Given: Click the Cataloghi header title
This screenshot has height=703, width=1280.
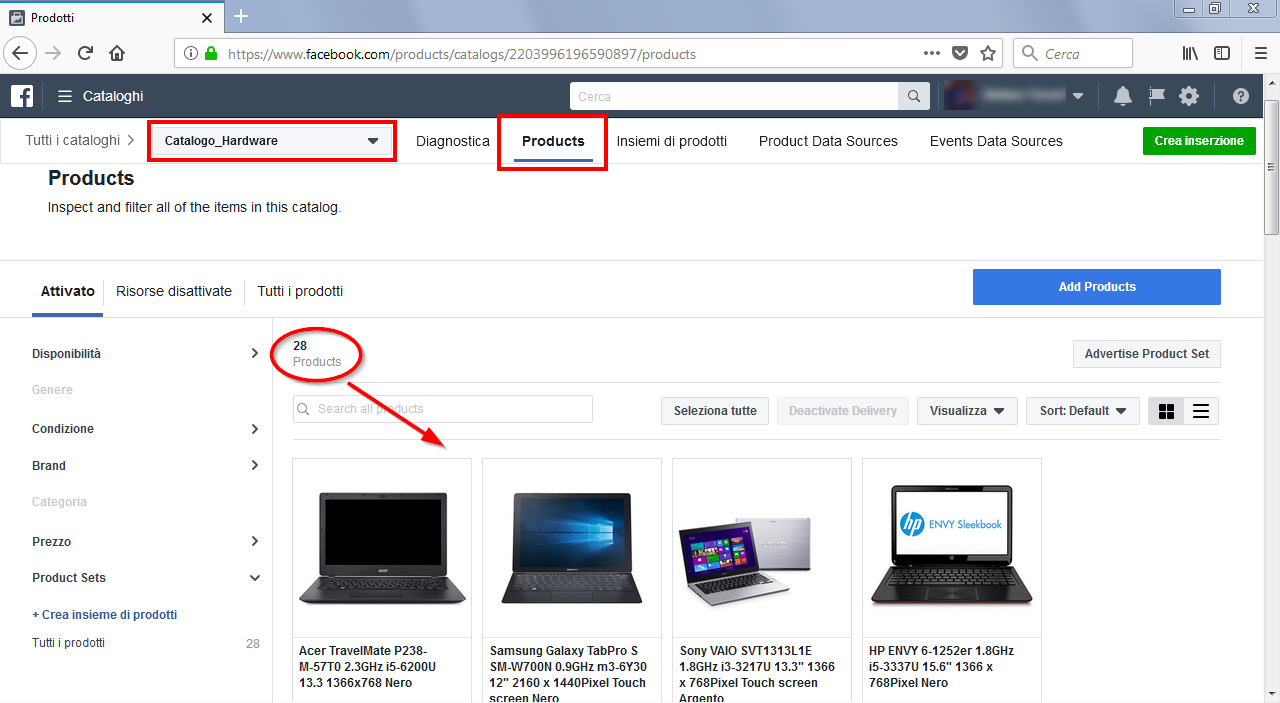Looking at the screenshot, I should point(113,96).
